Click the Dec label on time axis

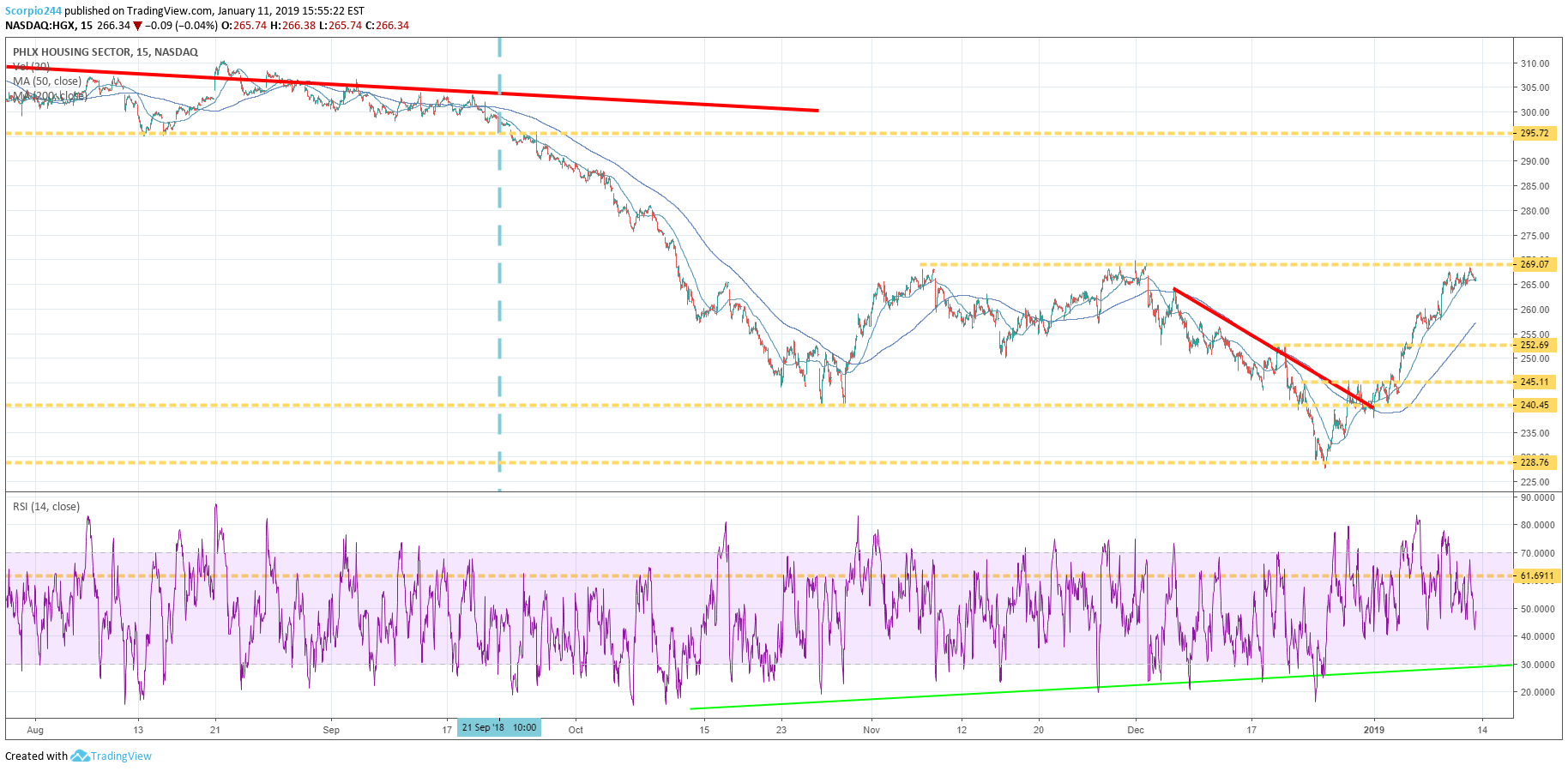pos(1136,731)
